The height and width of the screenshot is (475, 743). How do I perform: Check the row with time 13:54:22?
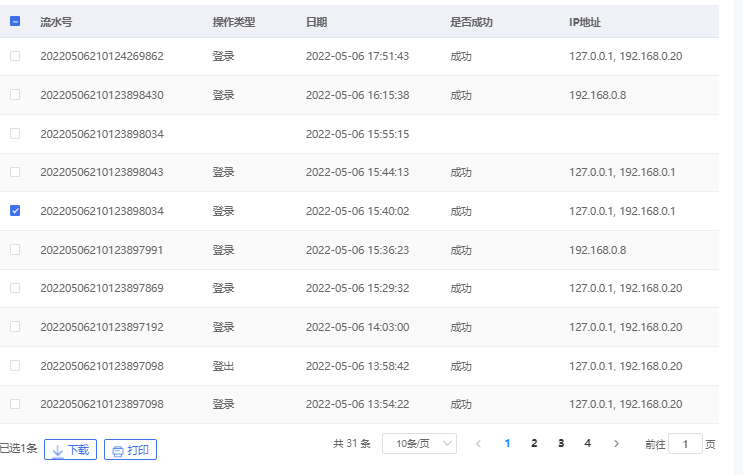pyautogui.click(x=15, y=404)
